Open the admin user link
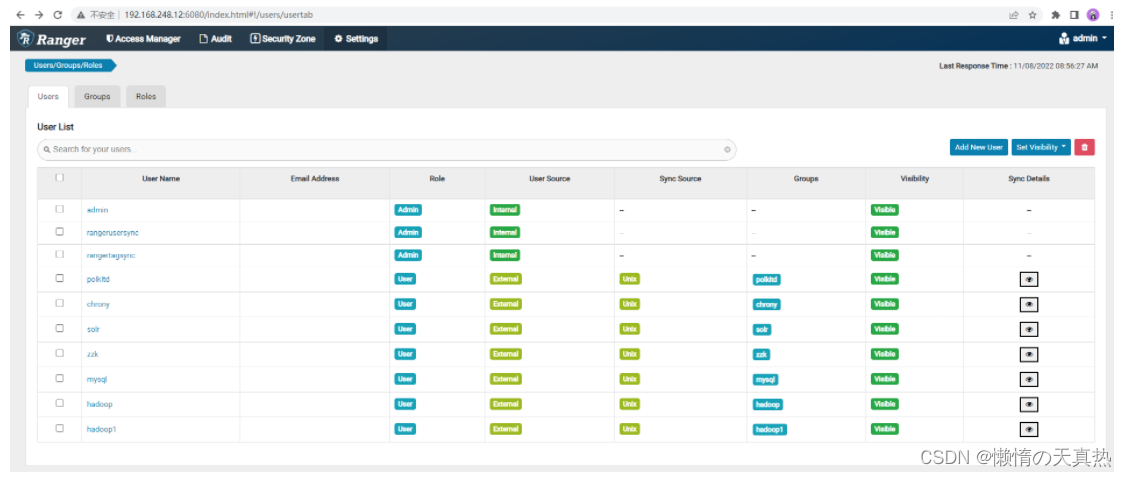The height and width of the screenshot is (477, 1127). tap(97, 210)
